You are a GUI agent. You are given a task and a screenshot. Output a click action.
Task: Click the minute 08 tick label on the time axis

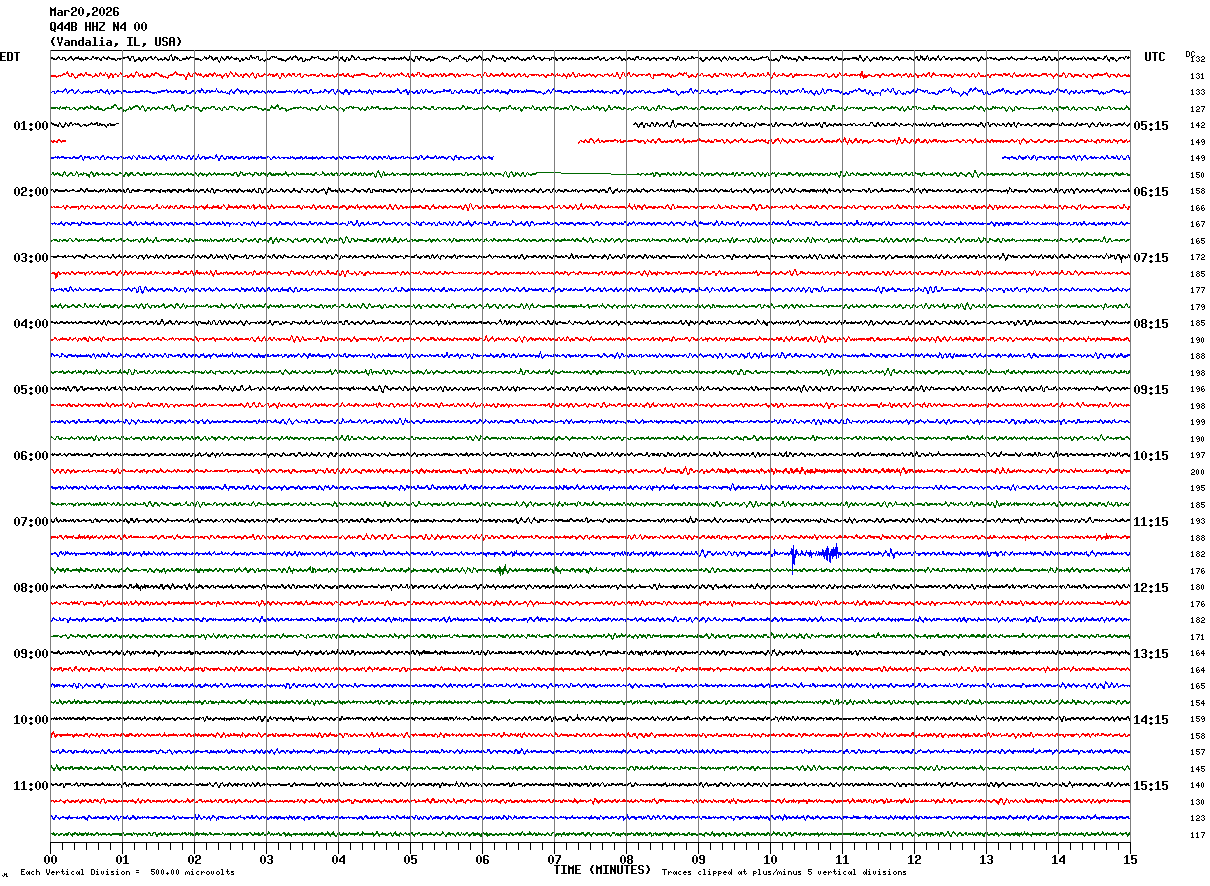coord(626,860)
